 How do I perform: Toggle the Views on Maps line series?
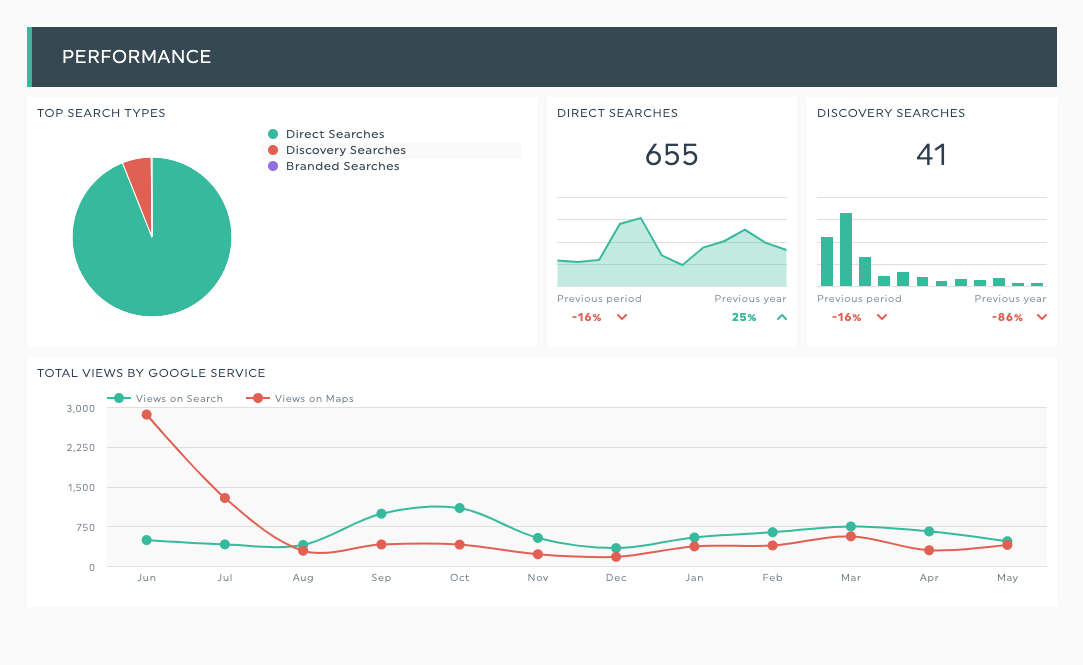pos(305,398)
